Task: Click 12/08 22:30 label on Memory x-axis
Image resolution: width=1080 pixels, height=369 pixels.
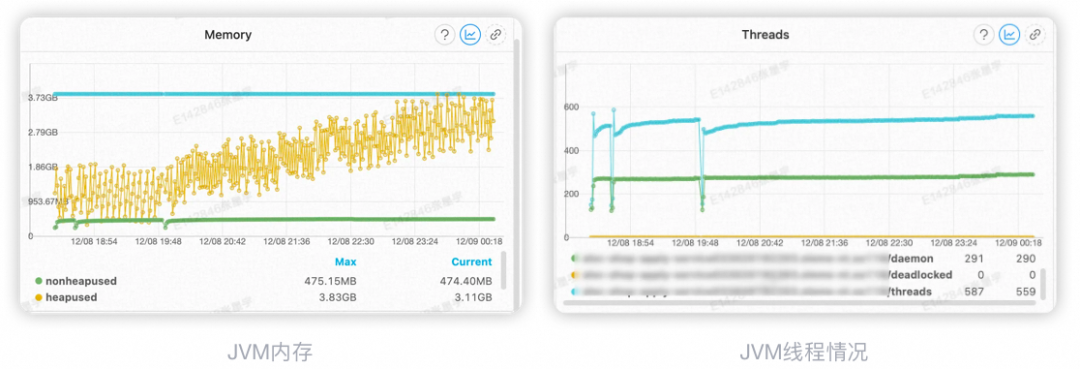Action: 351,242
